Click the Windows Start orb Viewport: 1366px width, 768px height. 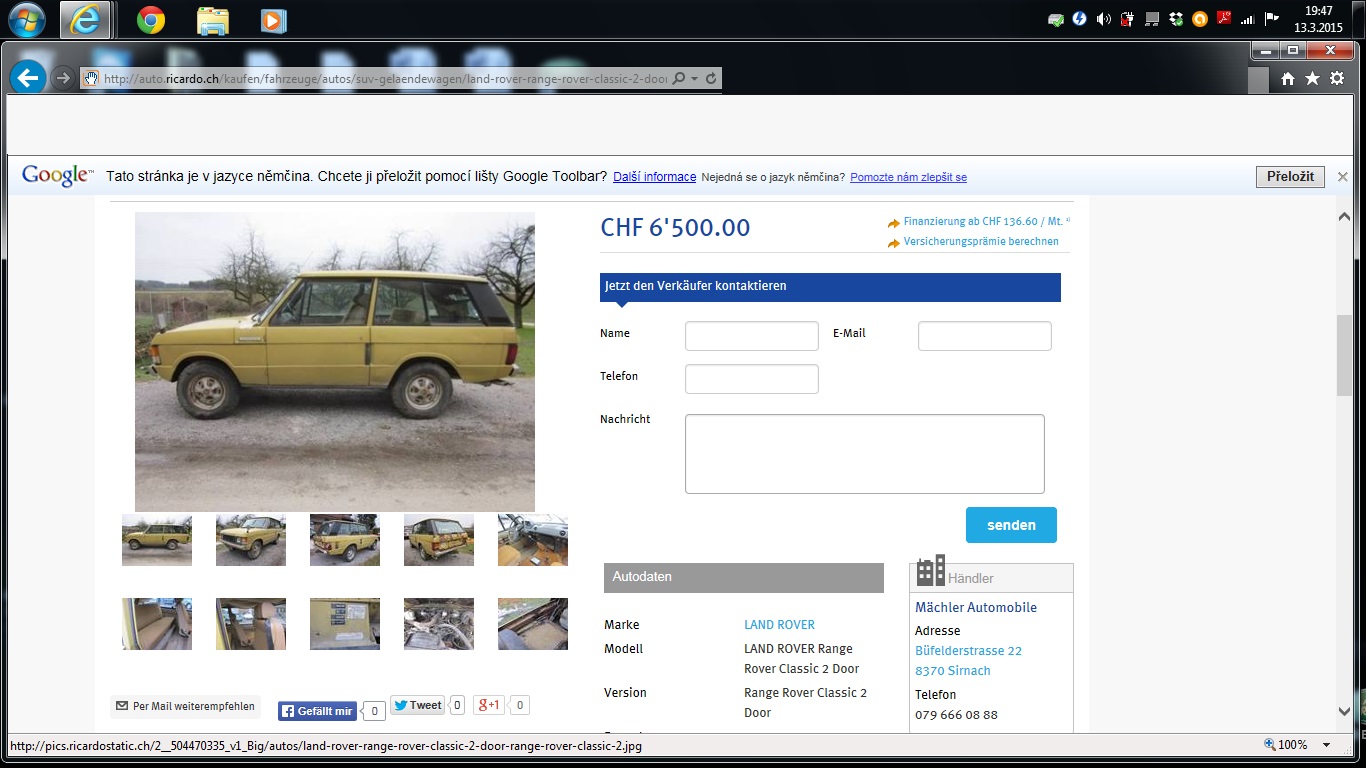pyautogui.click(x=26, y=20)
